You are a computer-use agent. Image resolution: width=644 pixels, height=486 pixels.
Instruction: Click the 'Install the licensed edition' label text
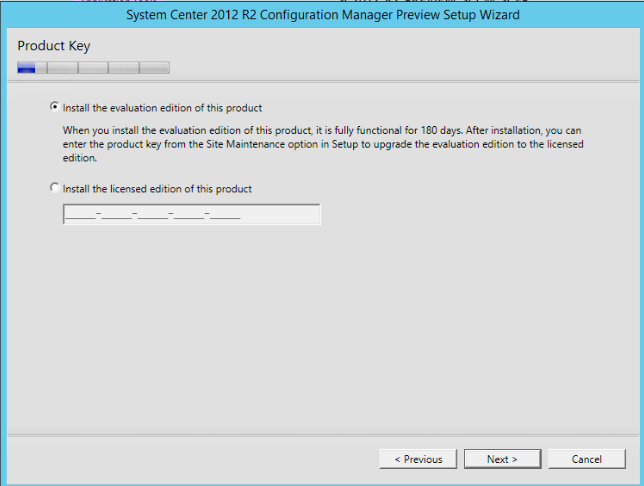coord(157,188)
